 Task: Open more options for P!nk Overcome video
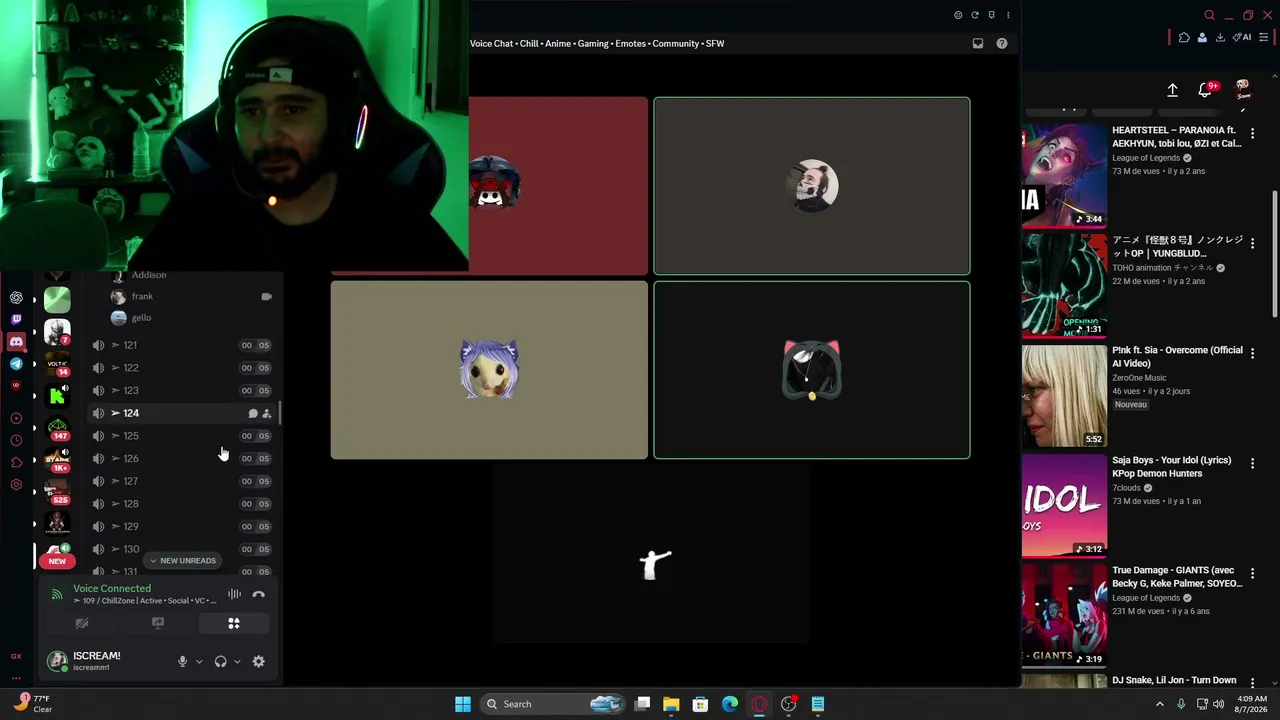point(1252,353)
